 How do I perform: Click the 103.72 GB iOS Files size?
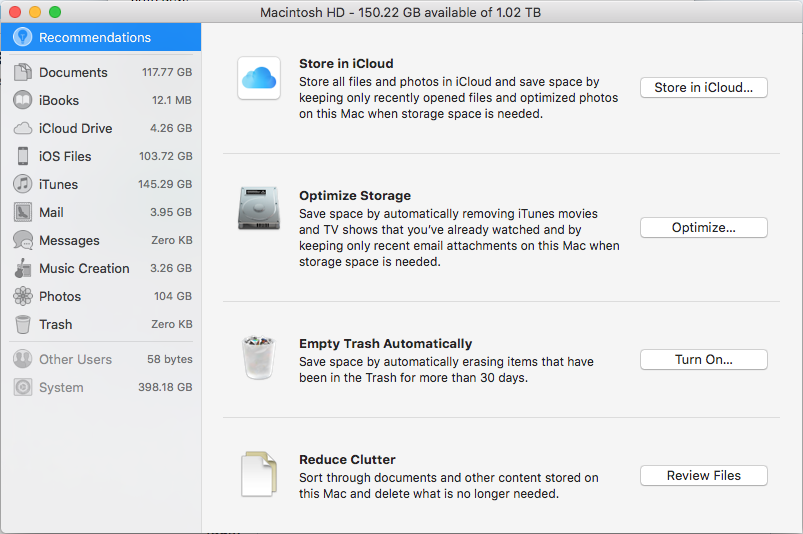[x=165, y=156]
